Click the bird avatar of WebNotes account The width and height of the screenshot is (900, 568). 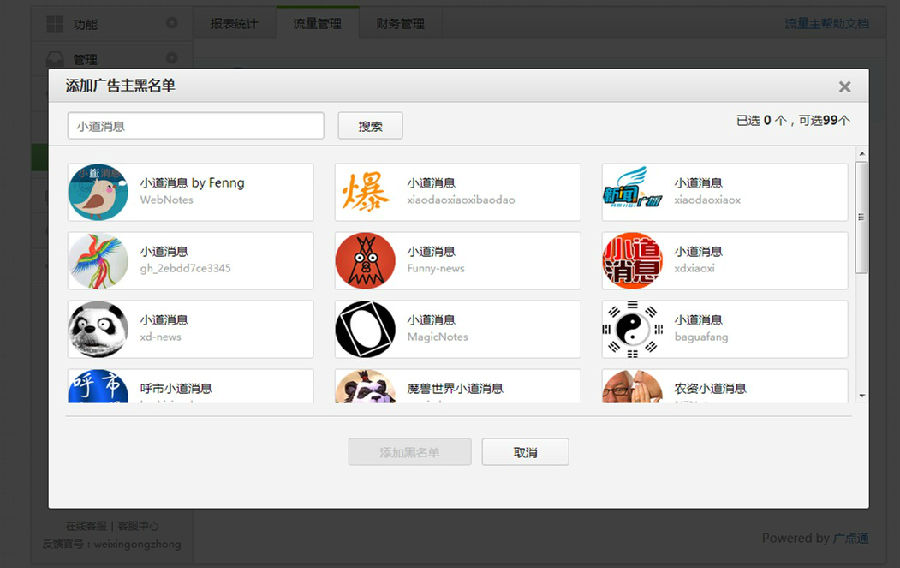(x=98, y=192)
